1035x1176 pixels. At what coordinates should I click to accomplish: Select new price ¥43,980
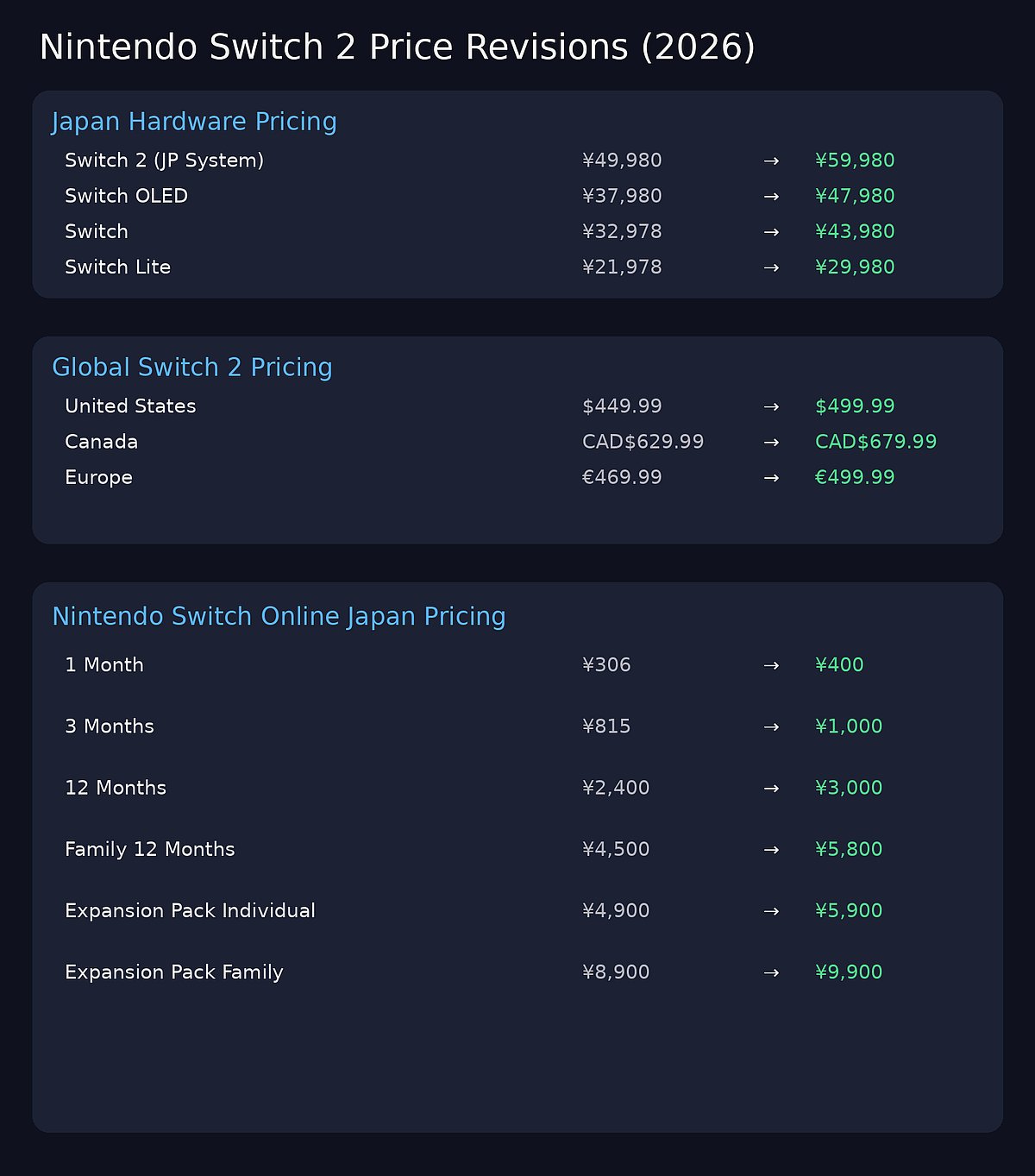point(855,231)
